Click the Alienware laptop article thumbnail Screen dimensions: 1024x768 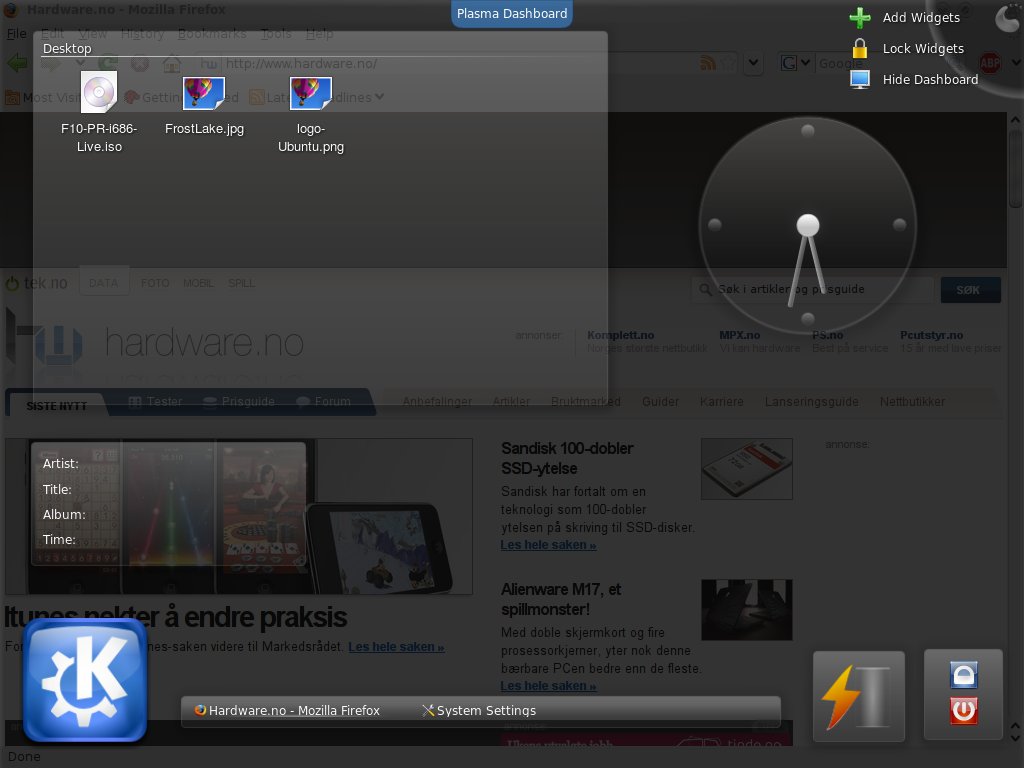(746, 609)
